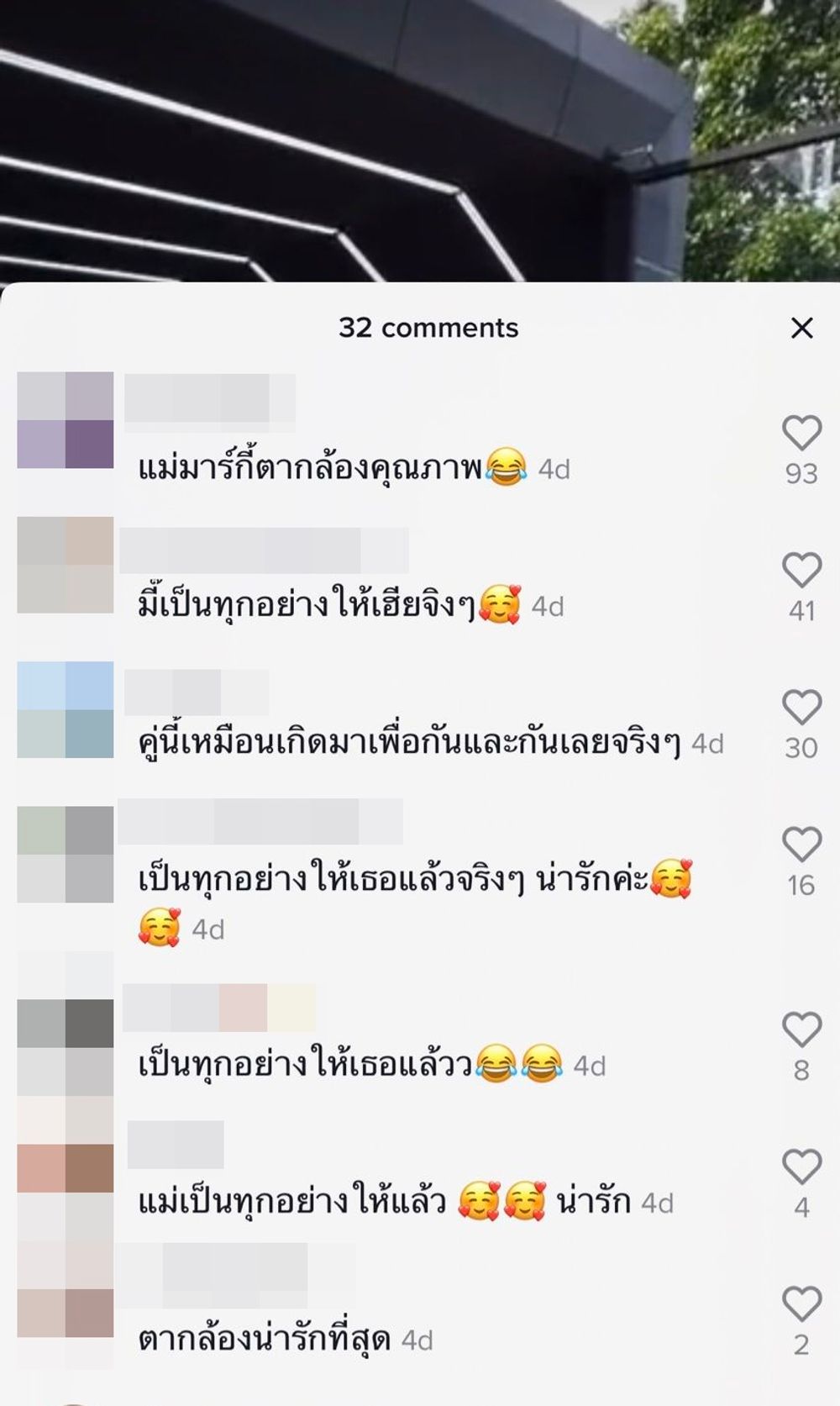Image resolution: width=840 pixels, height=1406 pixels.
Task: Open the username above the 93-like comment
Action: [210, 398]
